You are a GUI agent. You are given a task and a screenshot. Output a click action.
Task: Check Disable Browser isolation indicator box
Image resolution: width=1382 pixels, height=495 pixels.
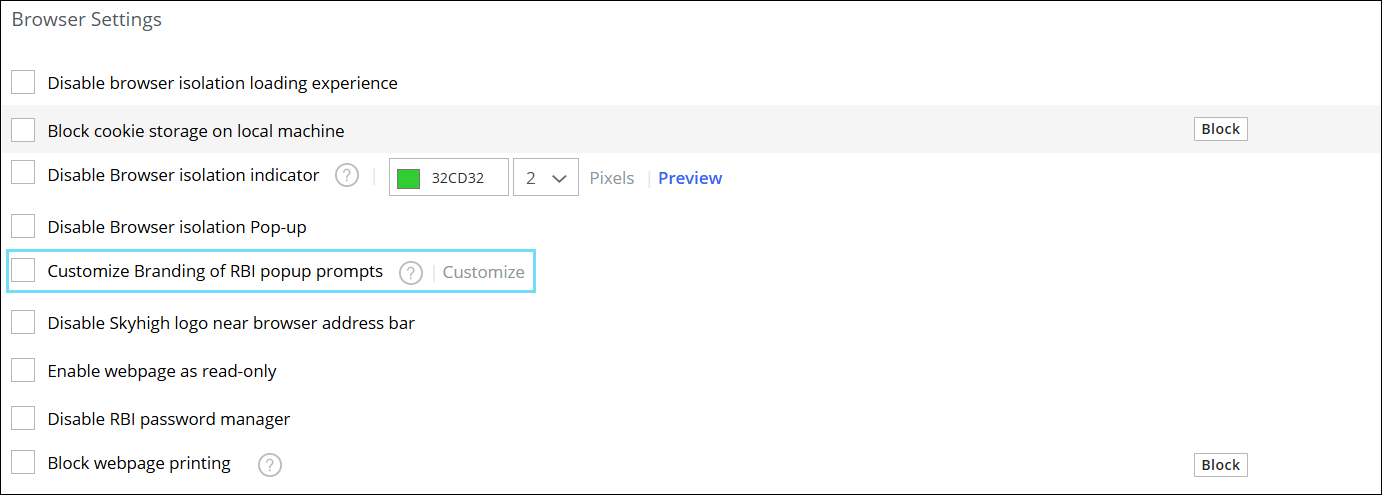point(23,173)
